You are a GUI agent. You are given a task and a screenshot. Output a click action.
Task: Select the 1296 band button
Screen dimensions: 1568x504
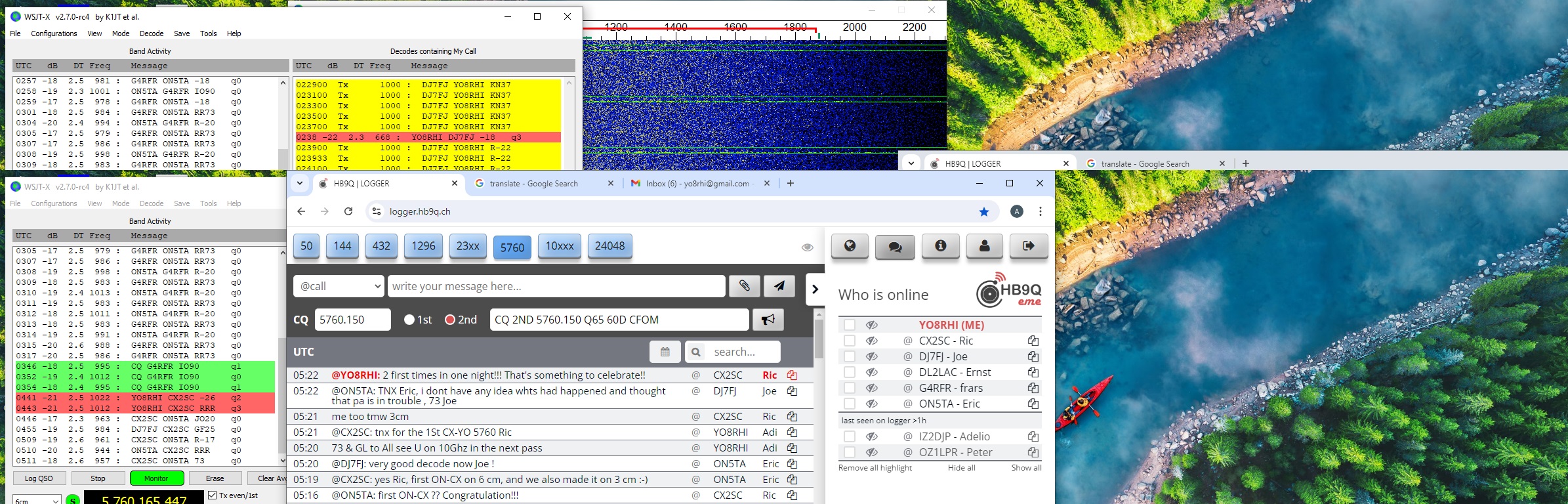coord(423,246)
